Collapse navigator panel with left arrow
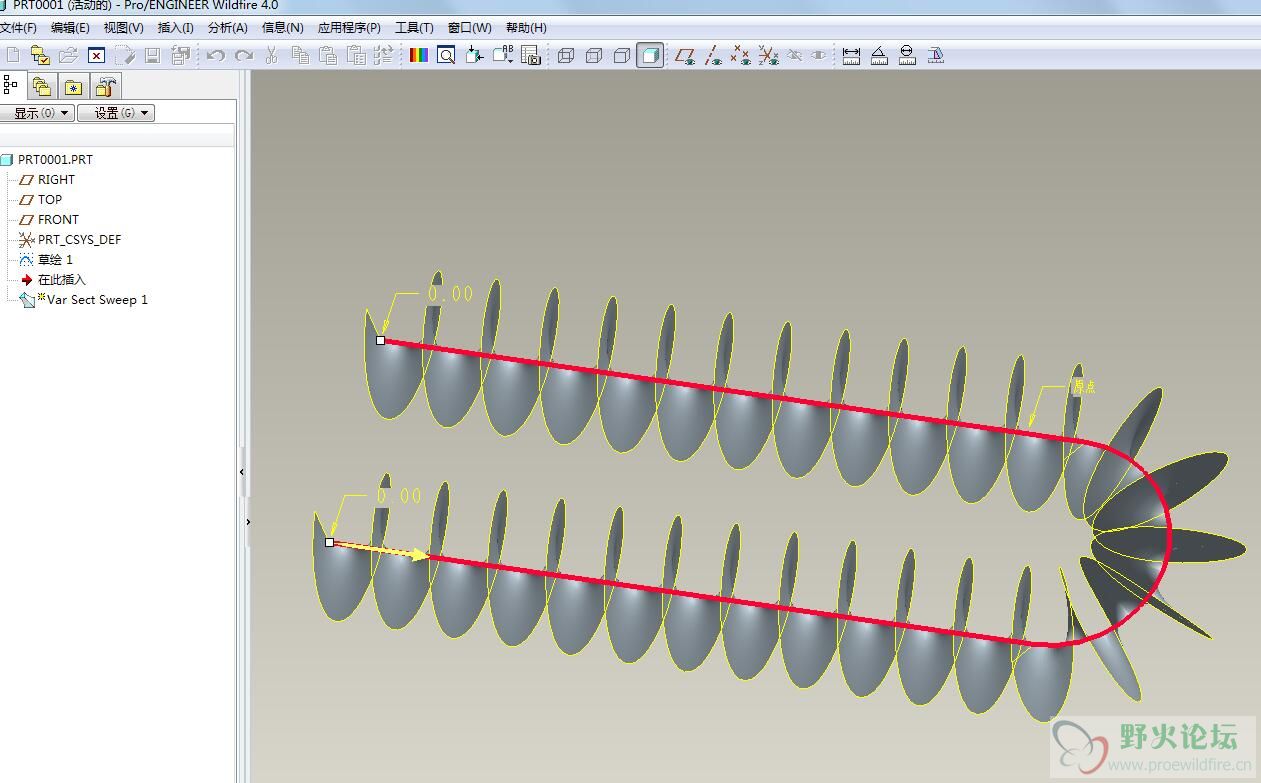 coord(243,474)
